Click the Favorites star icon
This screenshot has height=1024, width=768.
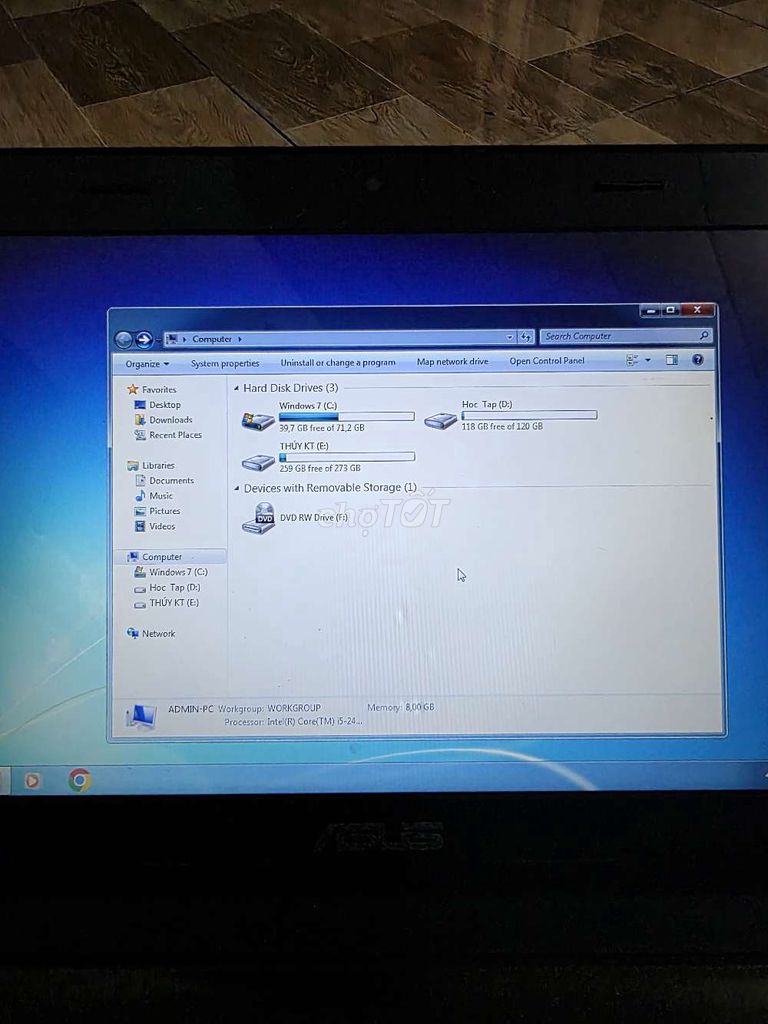(x=133, y=389)
